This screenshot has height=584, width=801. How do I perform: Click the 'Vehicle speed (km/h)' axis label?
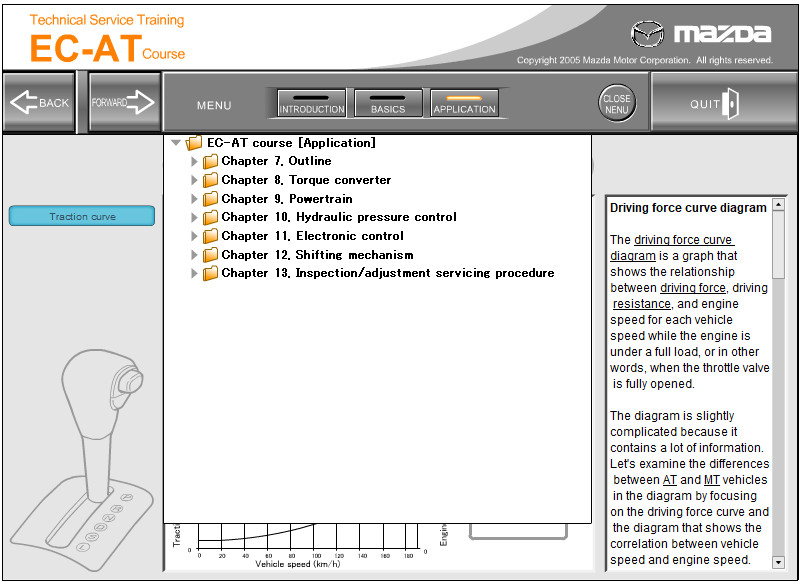[297, 564]
